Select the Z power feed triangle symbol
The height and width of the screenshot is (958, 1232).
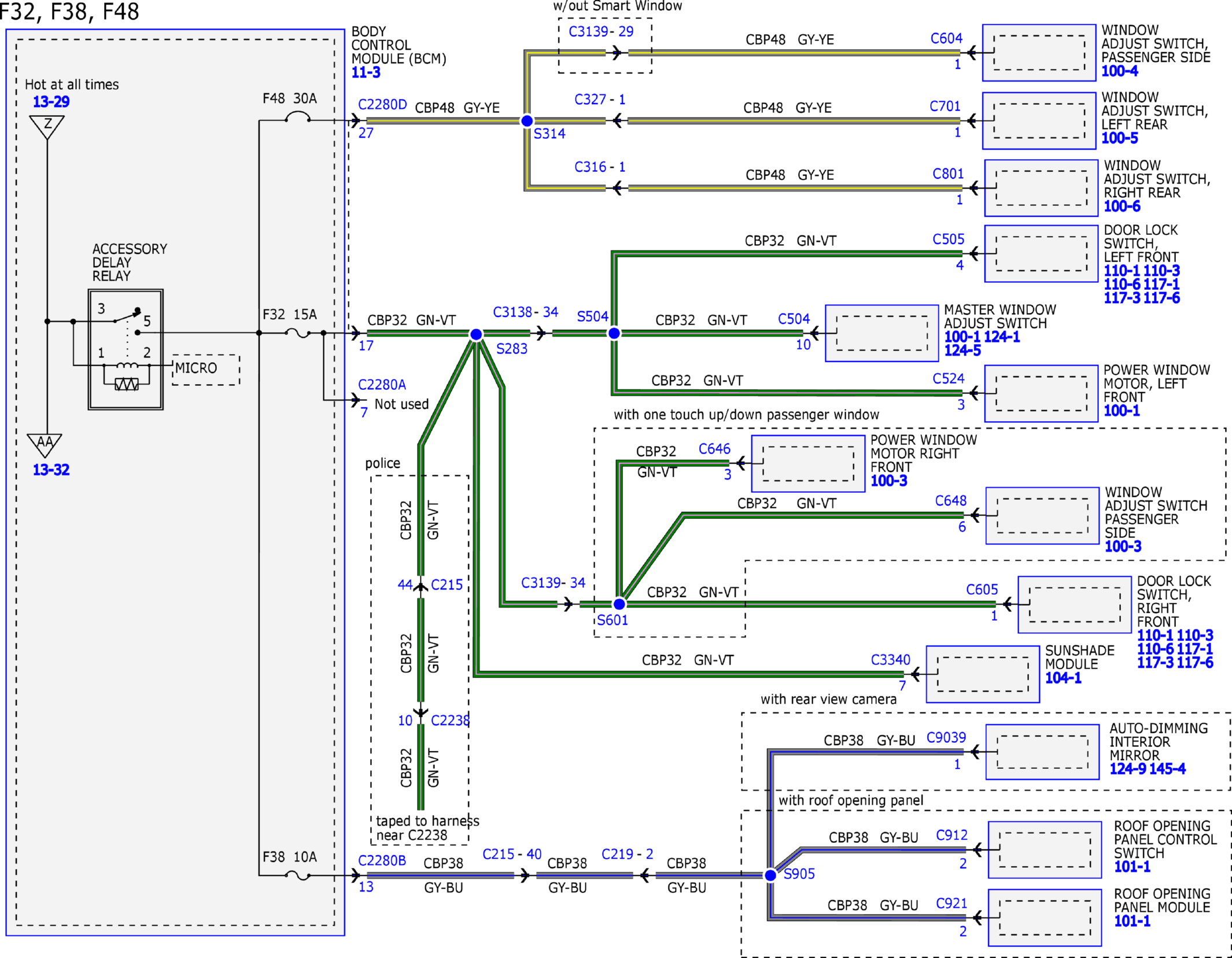tap(47, 127)
